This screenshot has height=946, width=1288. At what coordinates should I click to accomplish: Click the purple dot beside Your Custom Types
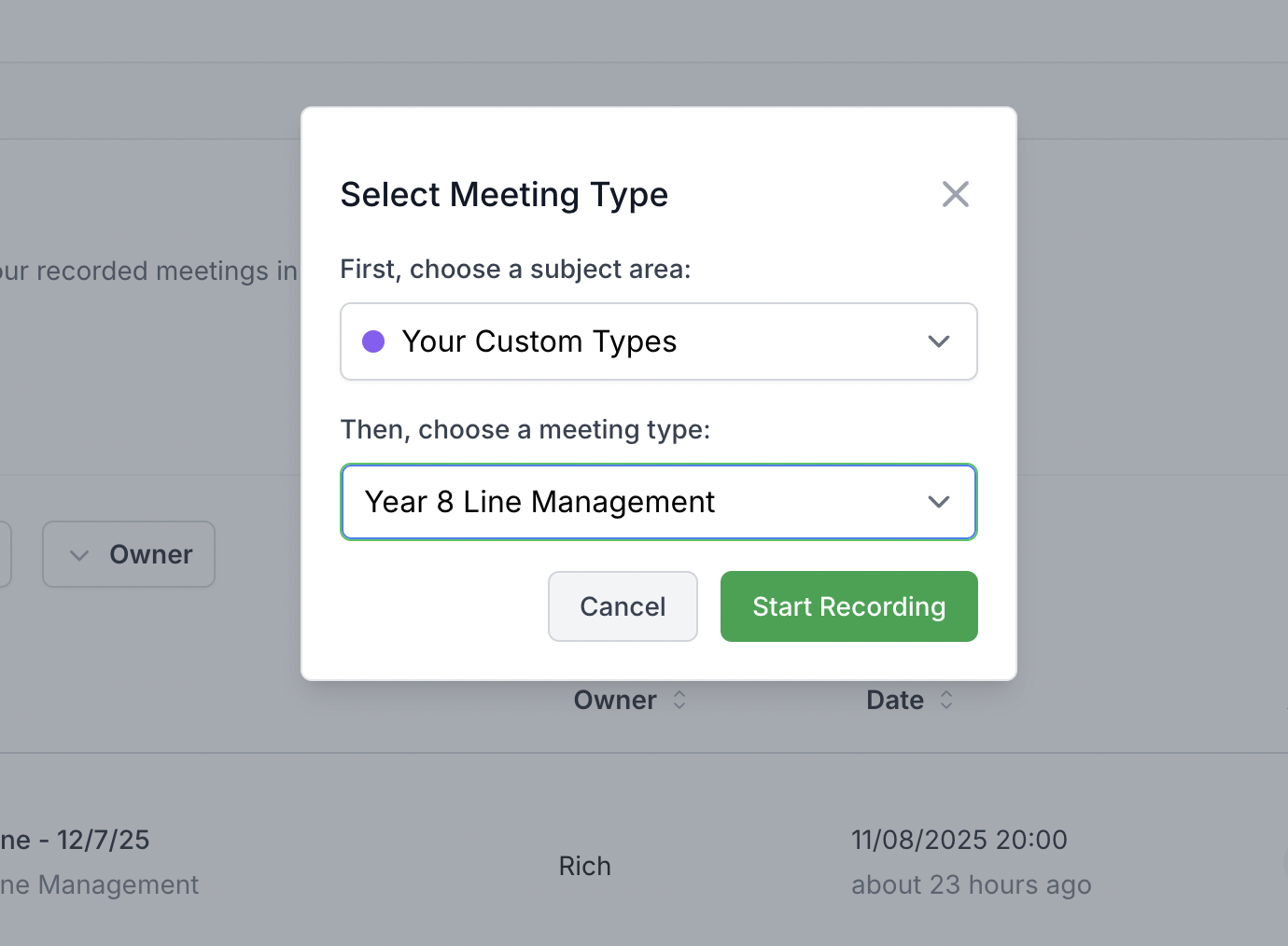[373, 341]
